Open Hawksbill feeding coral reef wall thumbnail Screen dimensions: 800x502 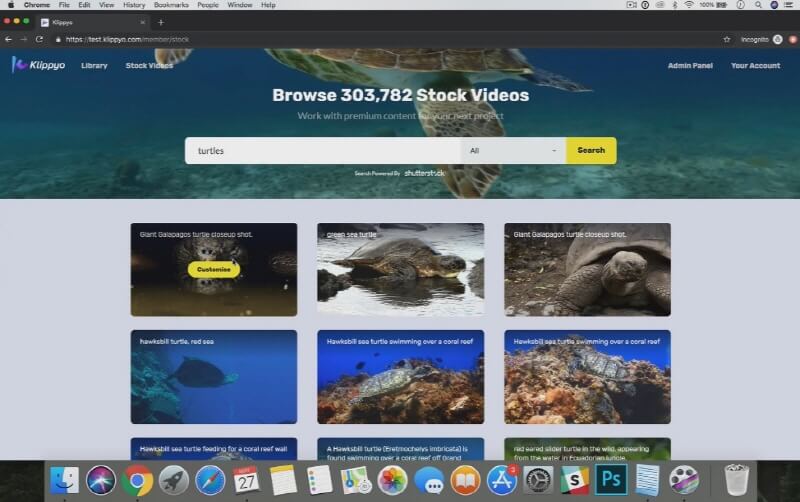tap(214, 449)
